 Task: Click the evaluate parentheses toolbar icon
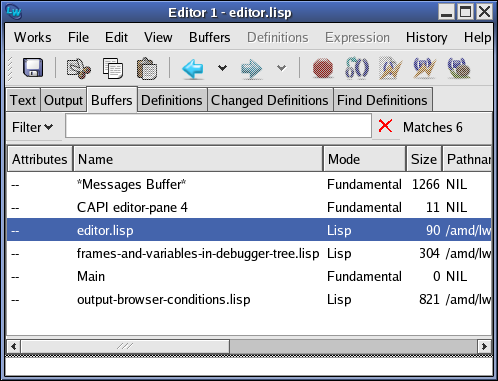click(x=357, y=68)
